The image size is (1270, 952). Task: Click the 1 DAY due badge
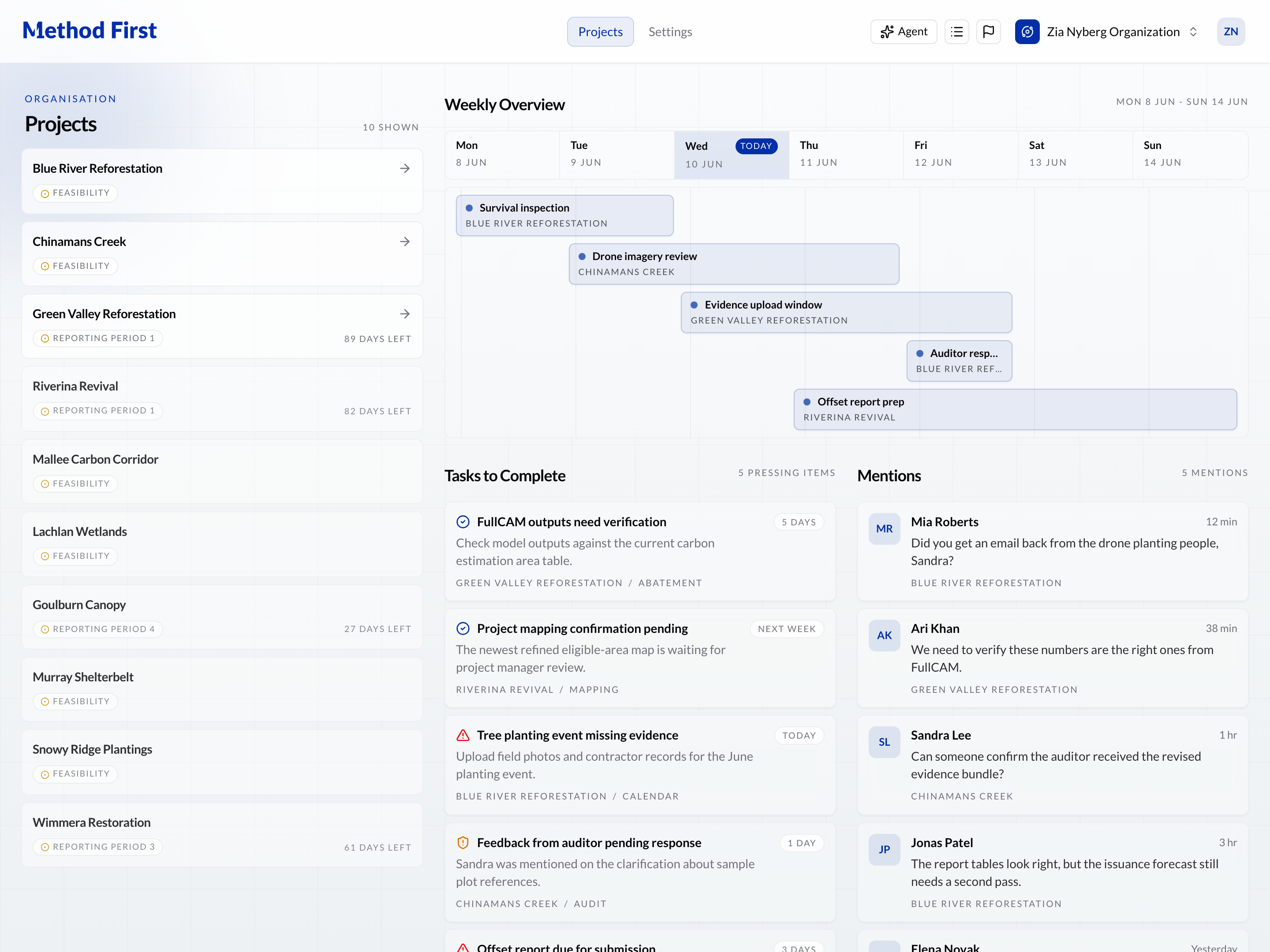[802, 843]
